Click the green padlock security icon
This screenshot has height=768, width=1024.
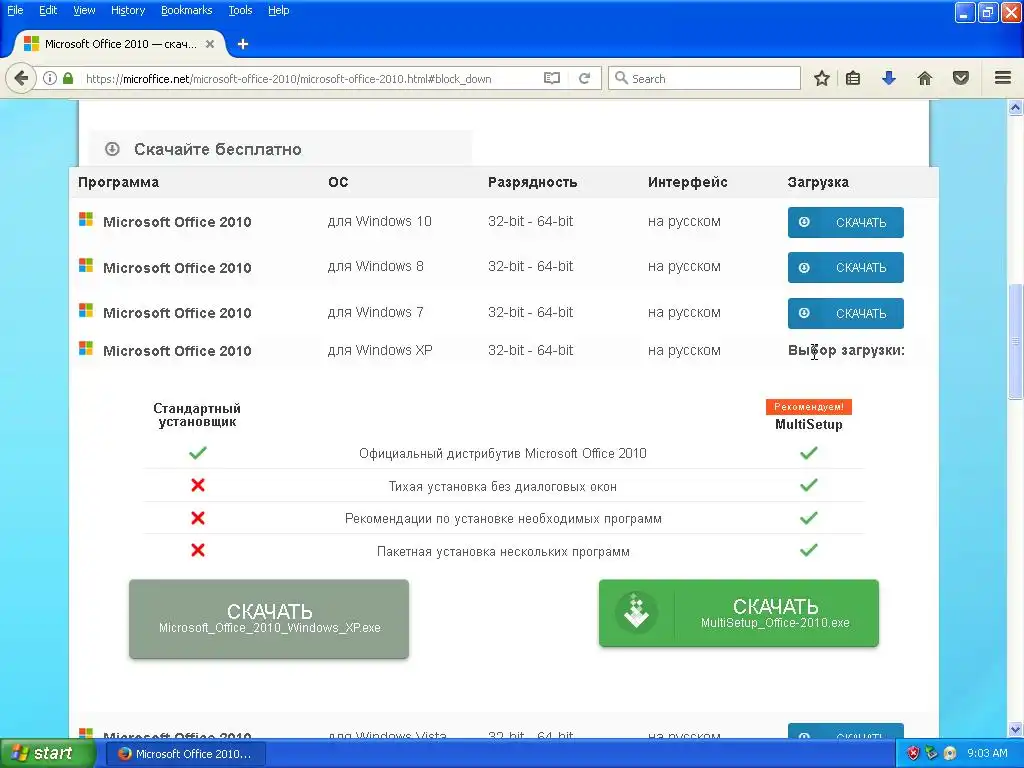[x=68, y=78]
